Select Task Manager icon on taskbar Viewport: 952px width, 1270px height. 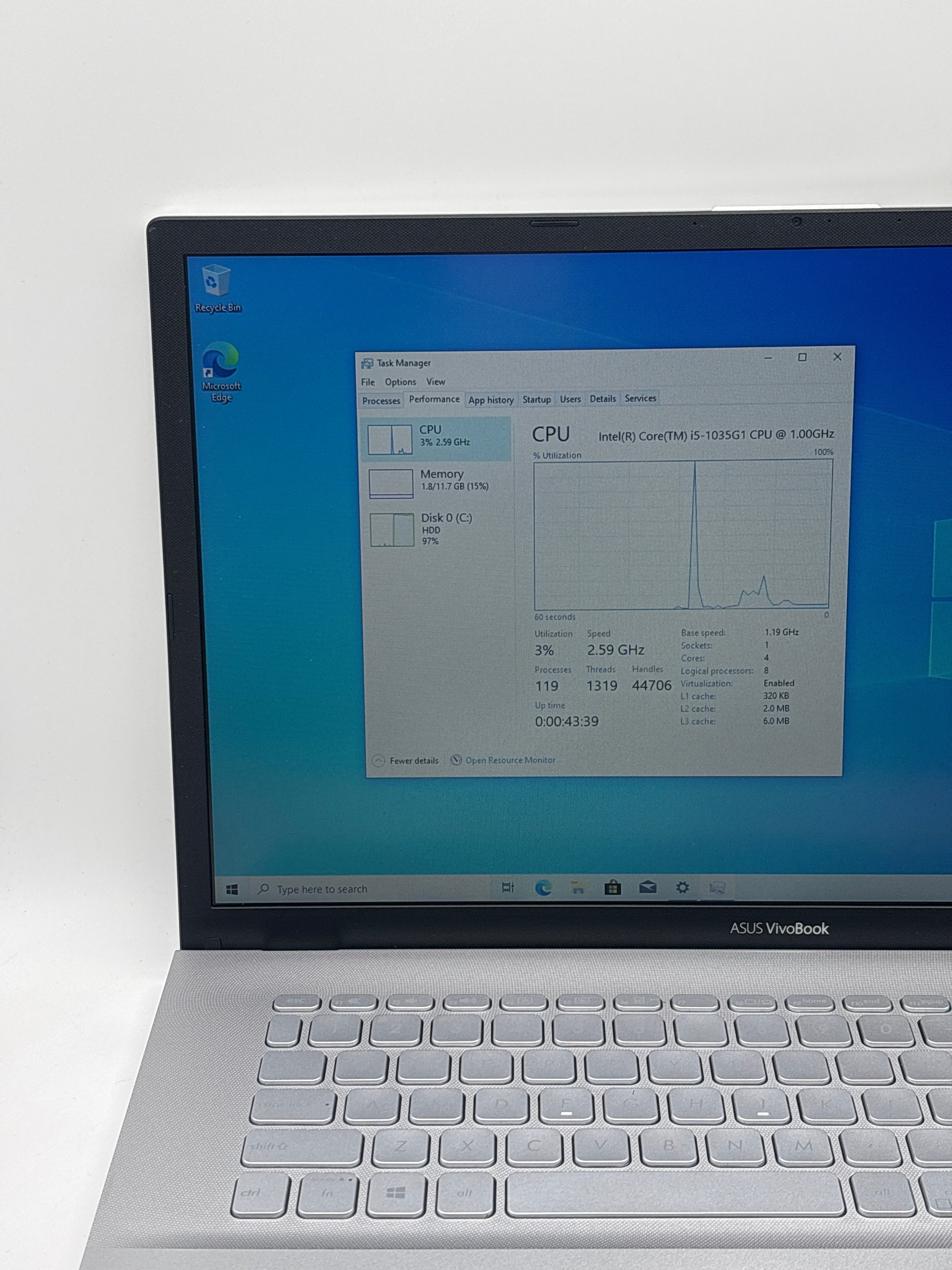coord(717,888)
